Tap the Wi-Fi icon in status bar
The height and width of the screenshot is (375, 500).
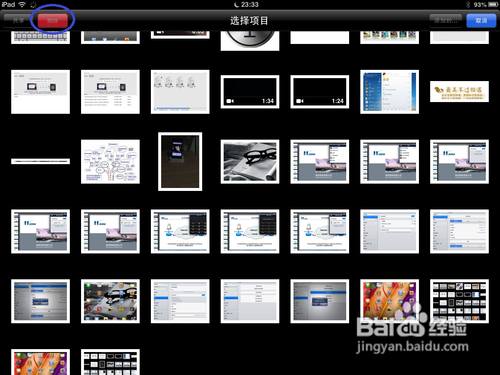[x=22, y=4]
